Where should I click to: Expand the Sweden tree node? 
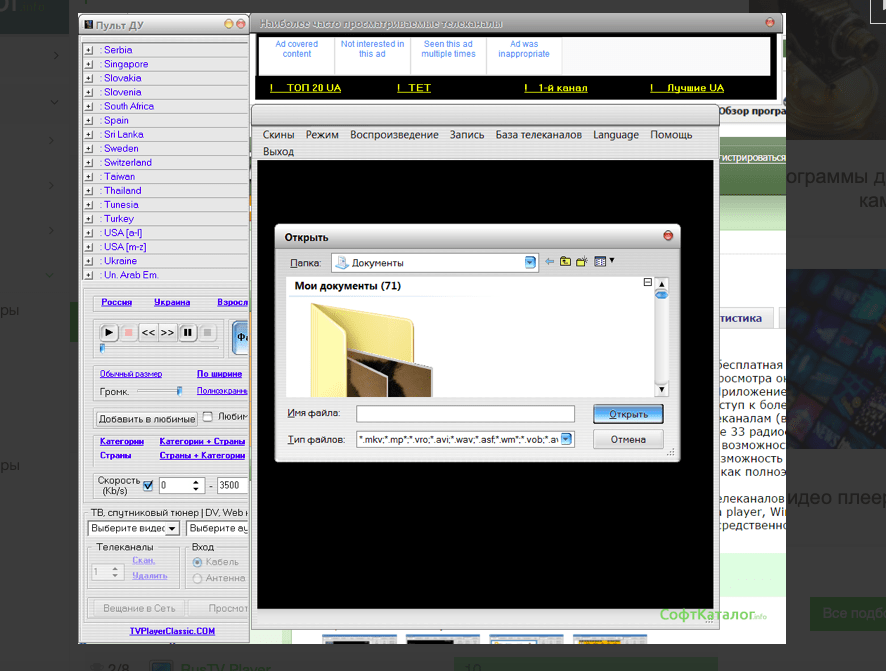pos(89,149)
